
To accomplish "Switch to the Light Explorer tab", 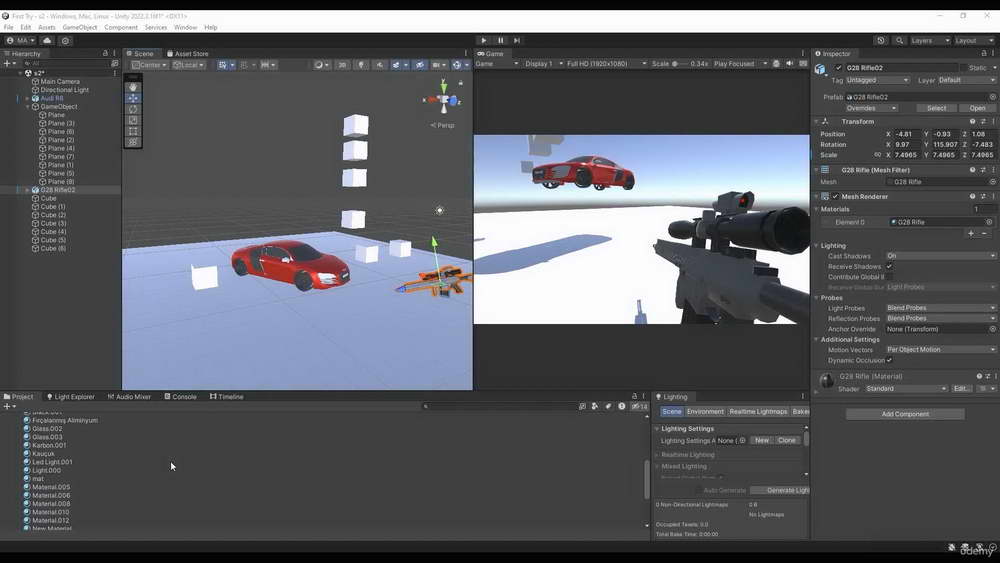I will click(x=70, y=397).
